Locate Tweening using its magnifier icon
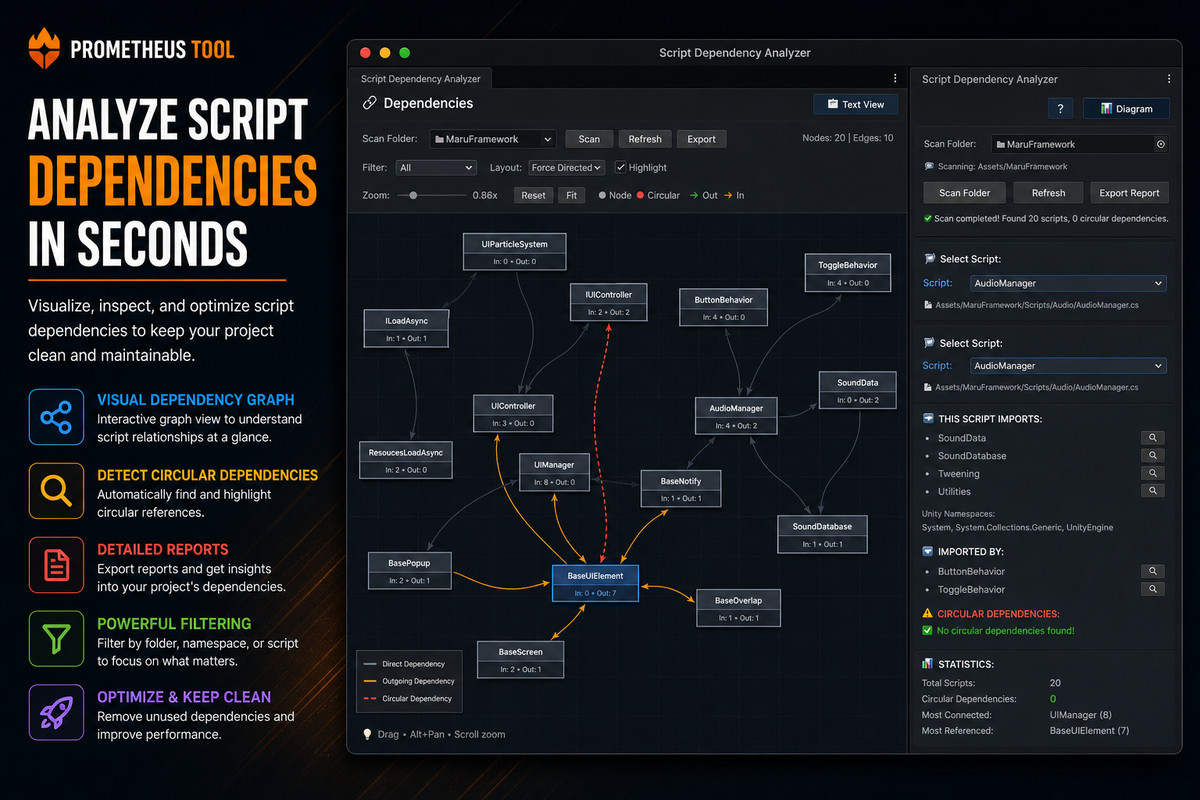This screenshot has width=1200, height=800. coord(1153,473)
